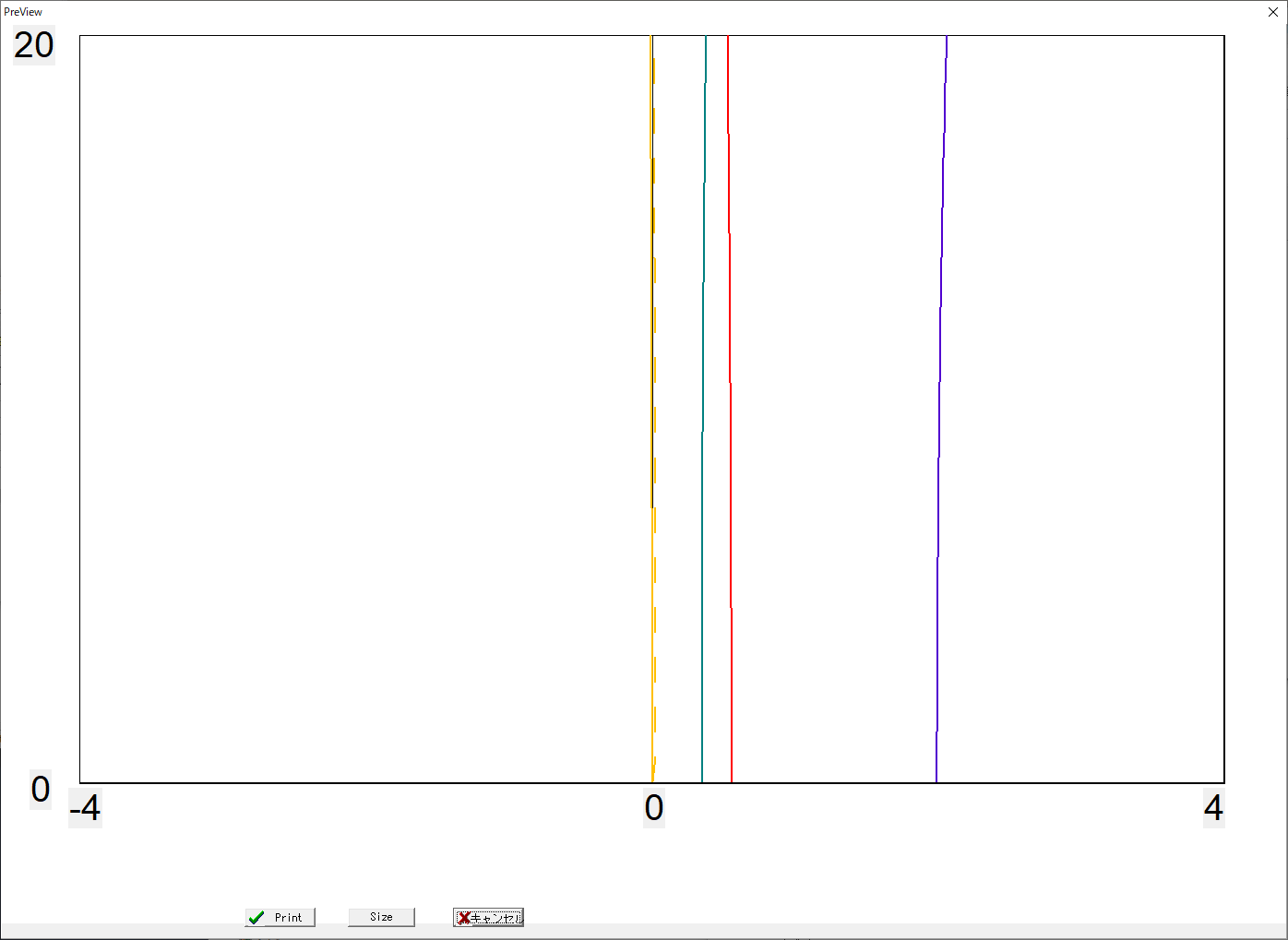Click the red X icon on cancel button

(x=464, y=917)
